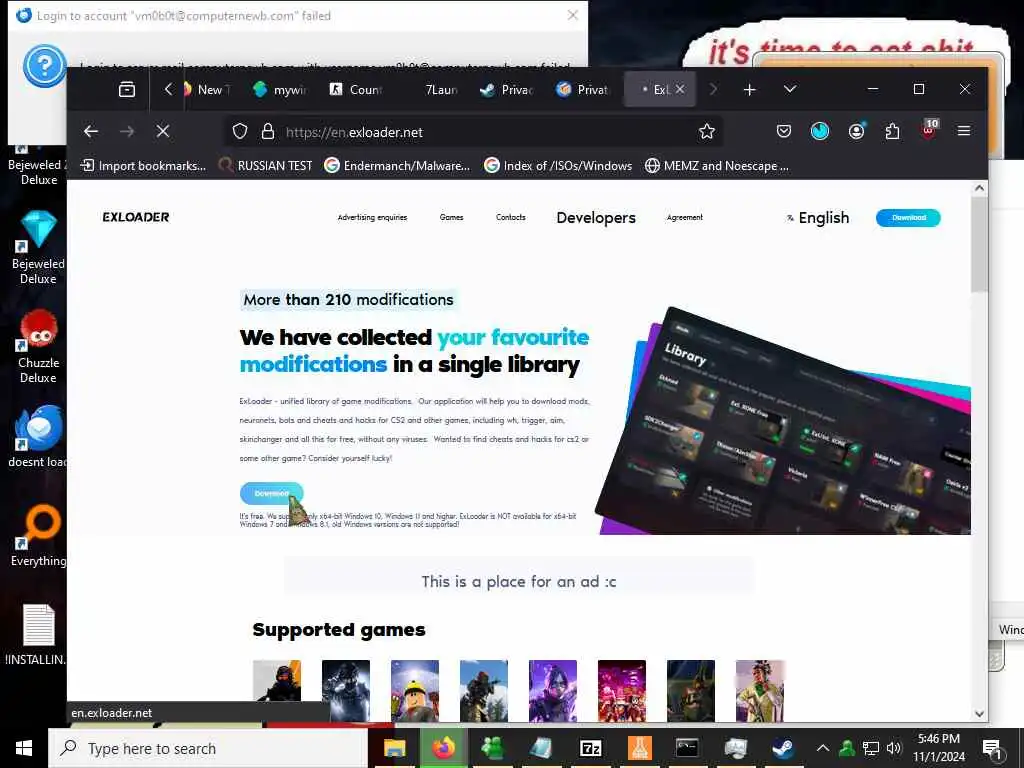Click taskbar search box
Screen dimensions: 1024x768
208,748
